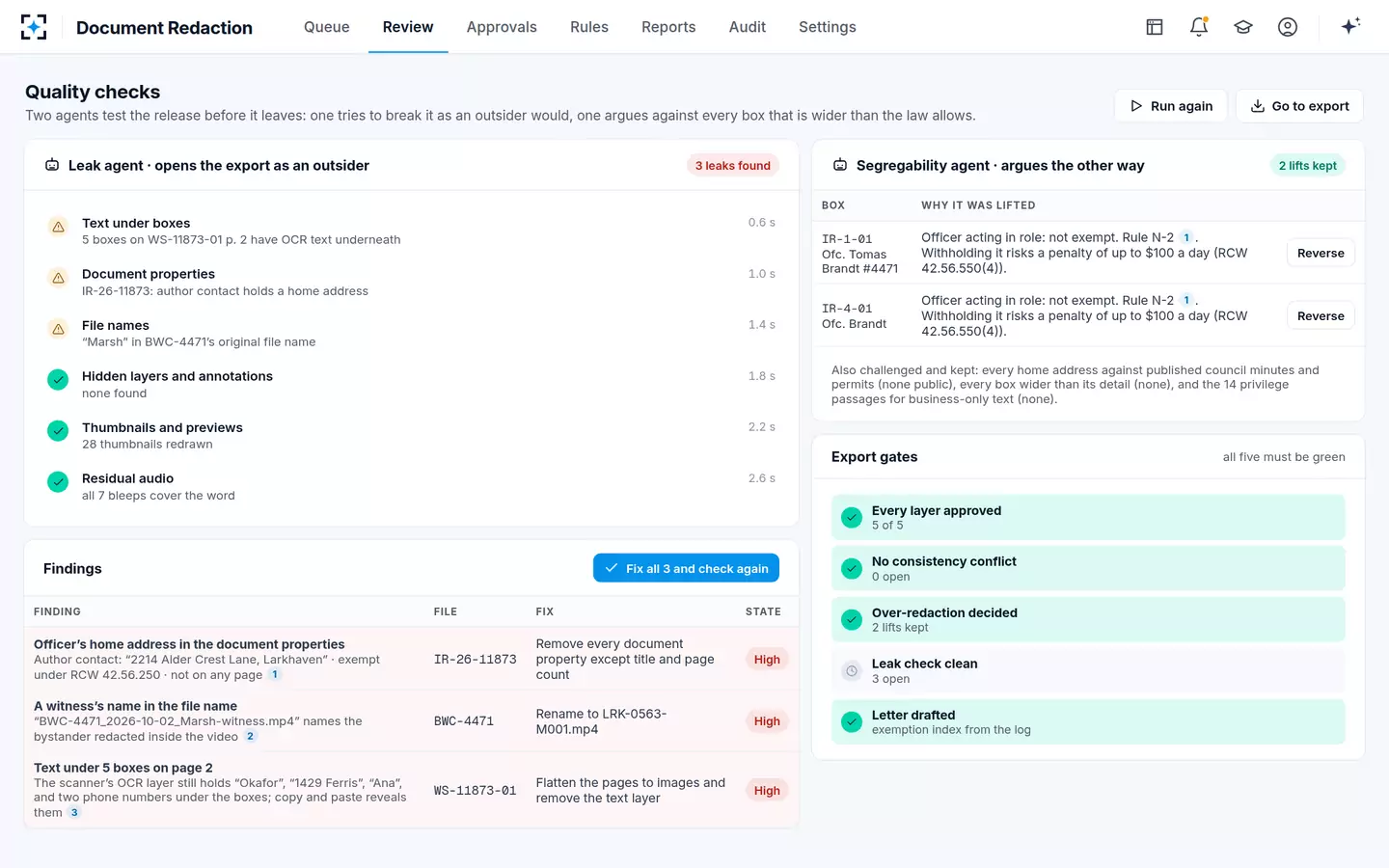The image size is (1389, 868).
Task: Click the Over-redaction decided gate
Action: (1088, 619)
